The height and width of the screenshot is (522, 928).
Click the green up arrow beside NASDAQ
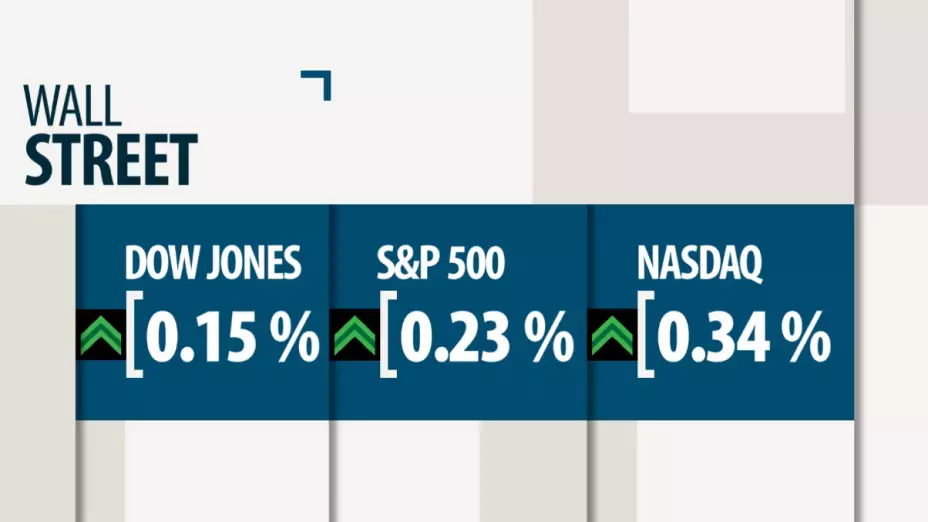click(x=613, y=334)
